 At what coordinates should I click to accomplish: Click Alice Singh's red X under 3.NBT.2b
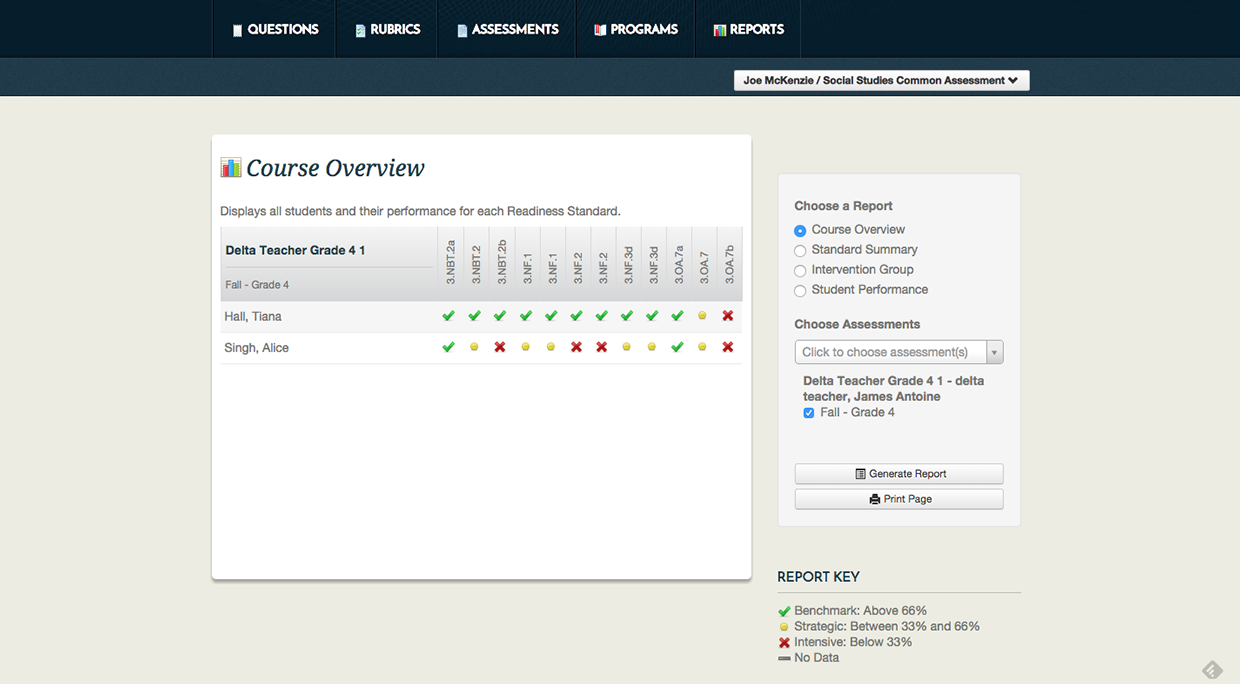point(500,347)
